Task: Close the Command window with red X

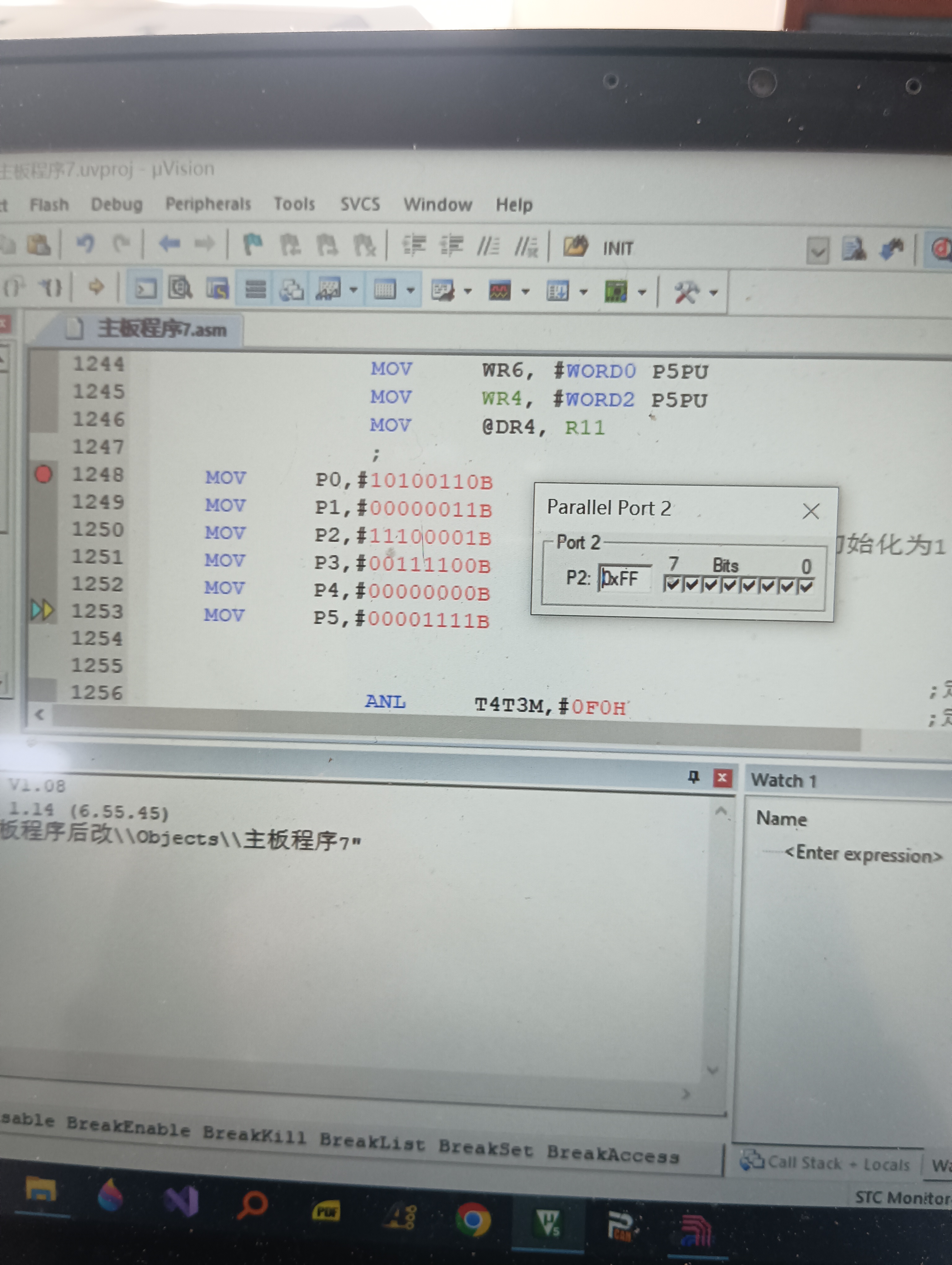Action: (722, 778)
